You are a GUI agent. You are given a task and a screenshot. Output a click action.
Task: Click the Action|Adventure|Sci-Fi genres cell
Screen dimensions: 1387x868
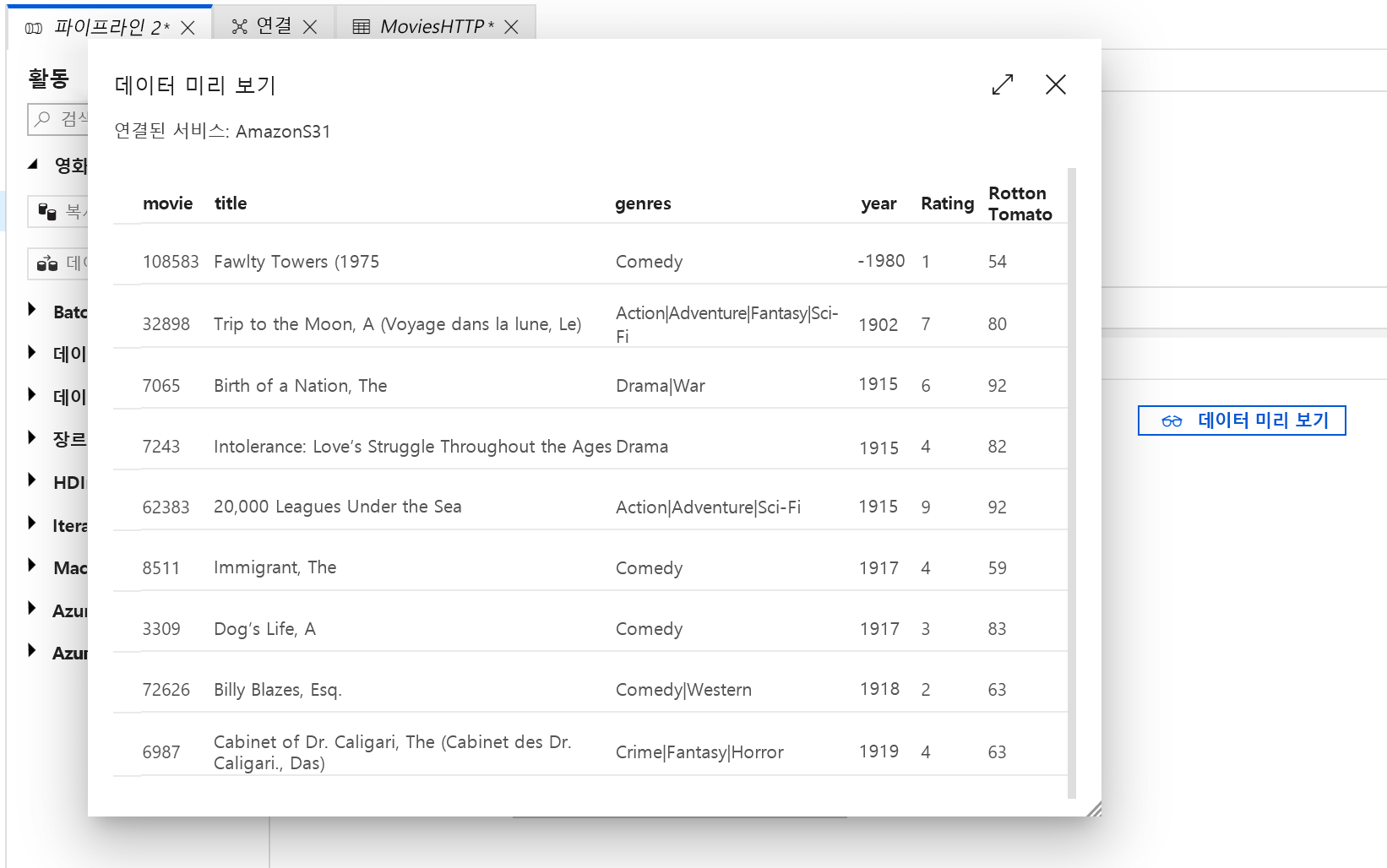[x=708, y=507]
